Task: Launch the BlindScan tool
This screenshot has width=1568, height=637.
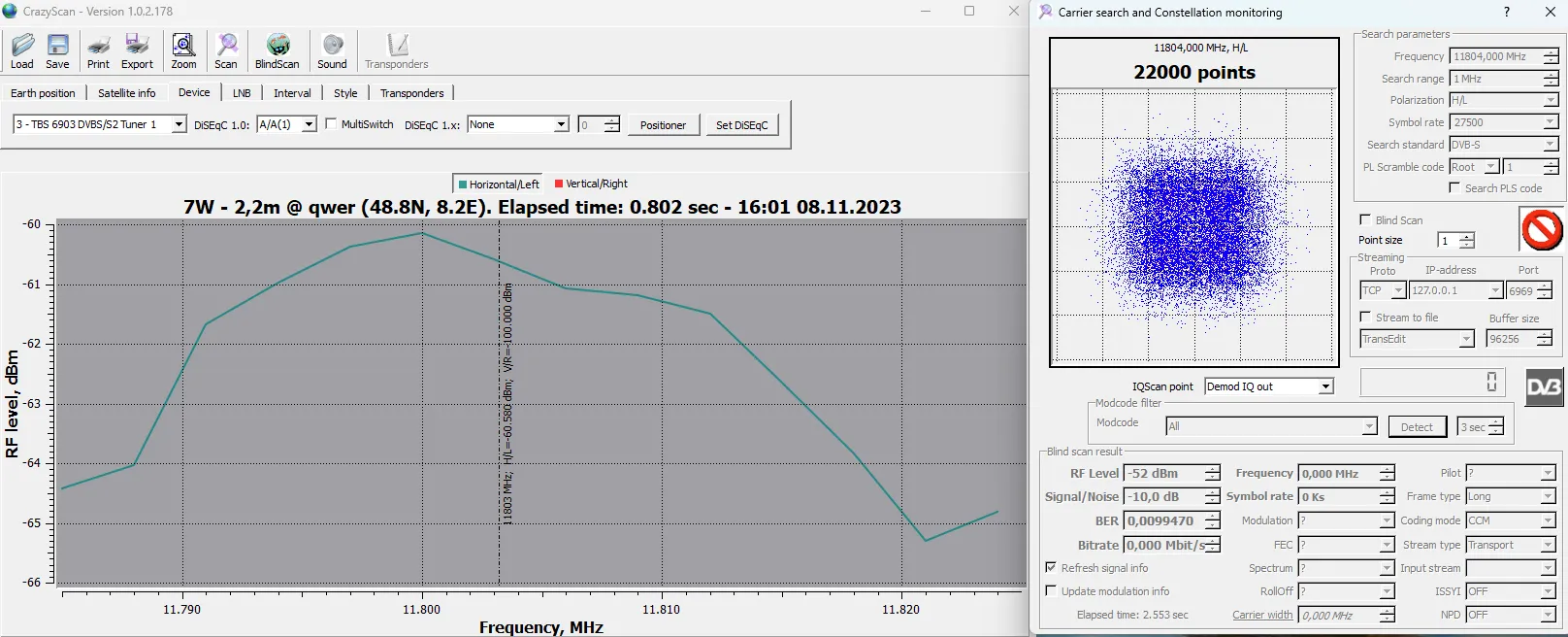Action: tap(278, 50)
